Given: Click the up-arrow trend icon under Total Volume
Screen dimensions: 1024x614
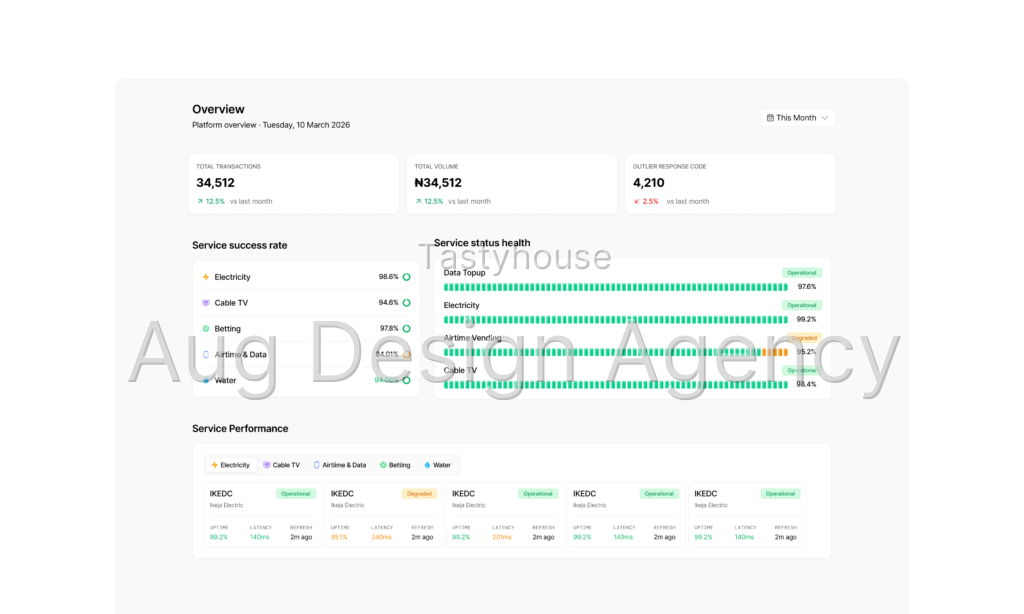Looking at the screenshot, I should click(x=418, y=201).
